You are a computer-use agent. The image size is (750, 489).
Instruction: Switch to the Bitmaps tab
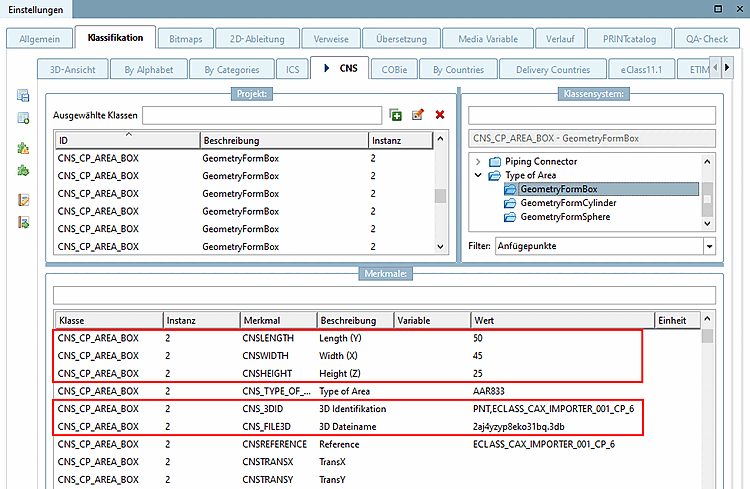[x=184, y=39]
